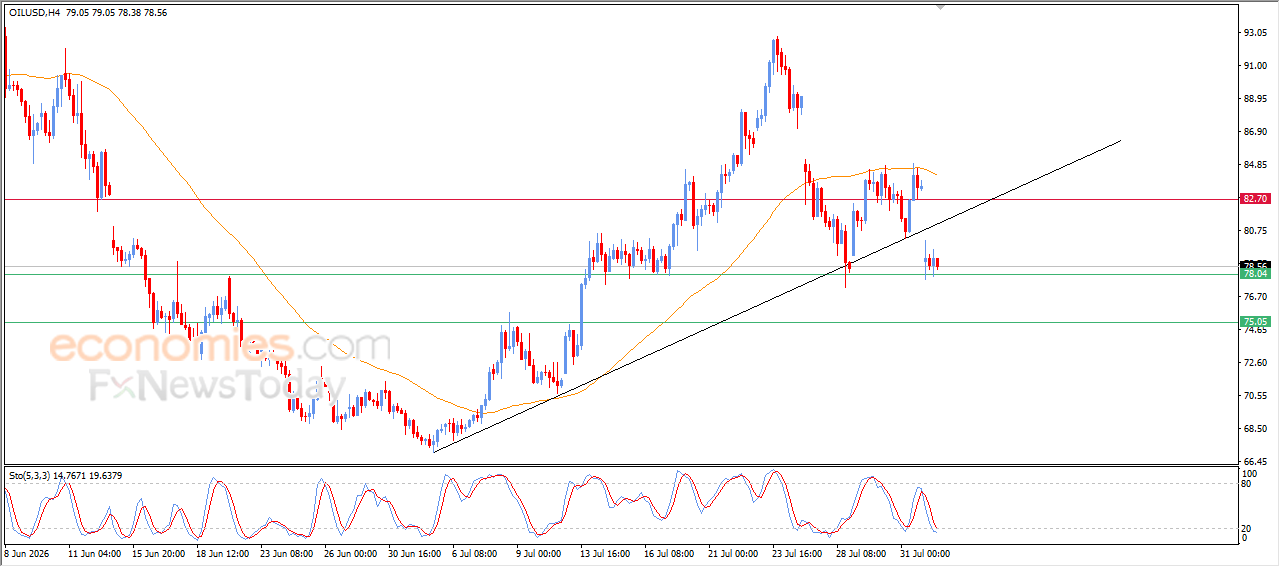Viewport: 1280px width, 567px height.
Task: Click the chart shift triangle marker at top
Action: [x=939, y=7]
